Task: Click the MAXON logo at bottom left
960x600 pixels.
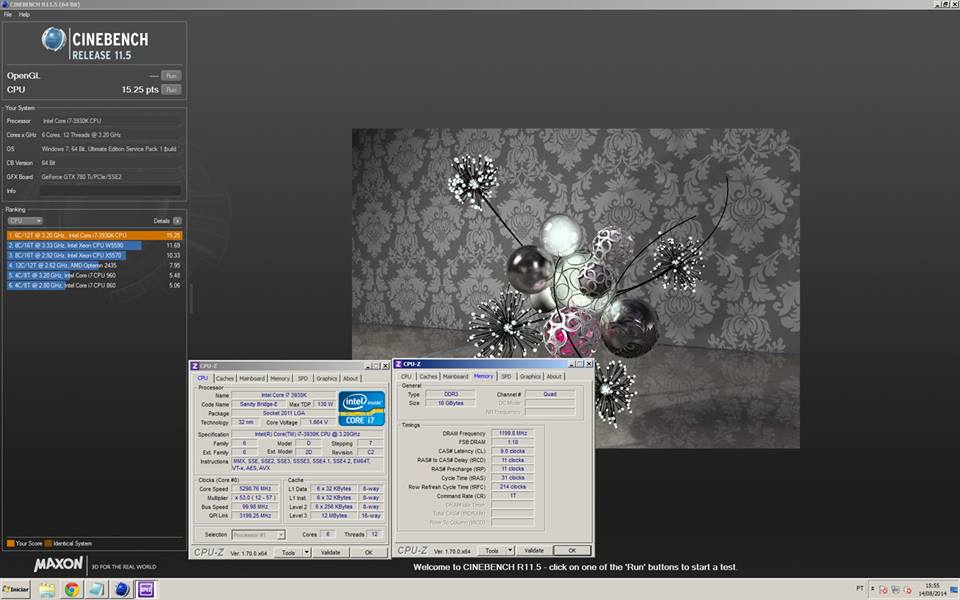Action: [58, 564]
